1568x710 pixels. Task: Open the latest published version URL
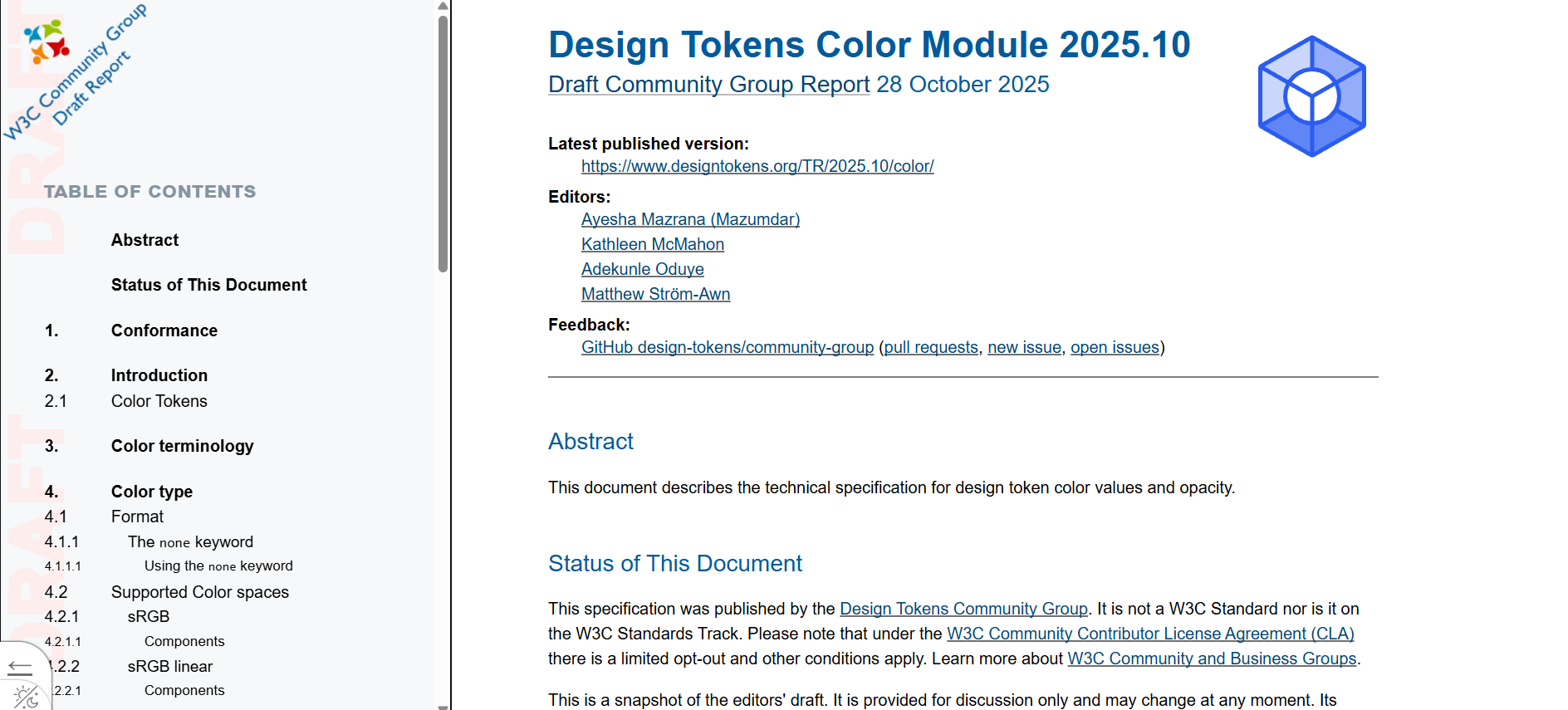(x=757, y=166)
